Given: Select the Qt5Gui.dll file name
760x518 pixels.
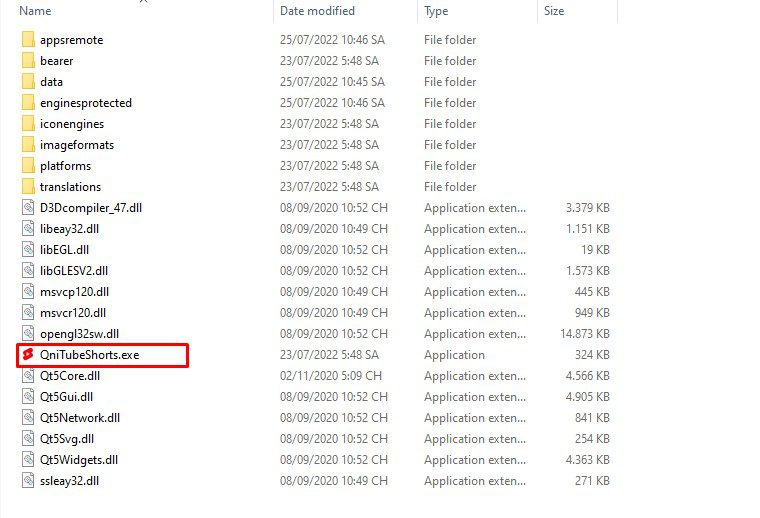Looking at the screenshot, I should (66, 397).
